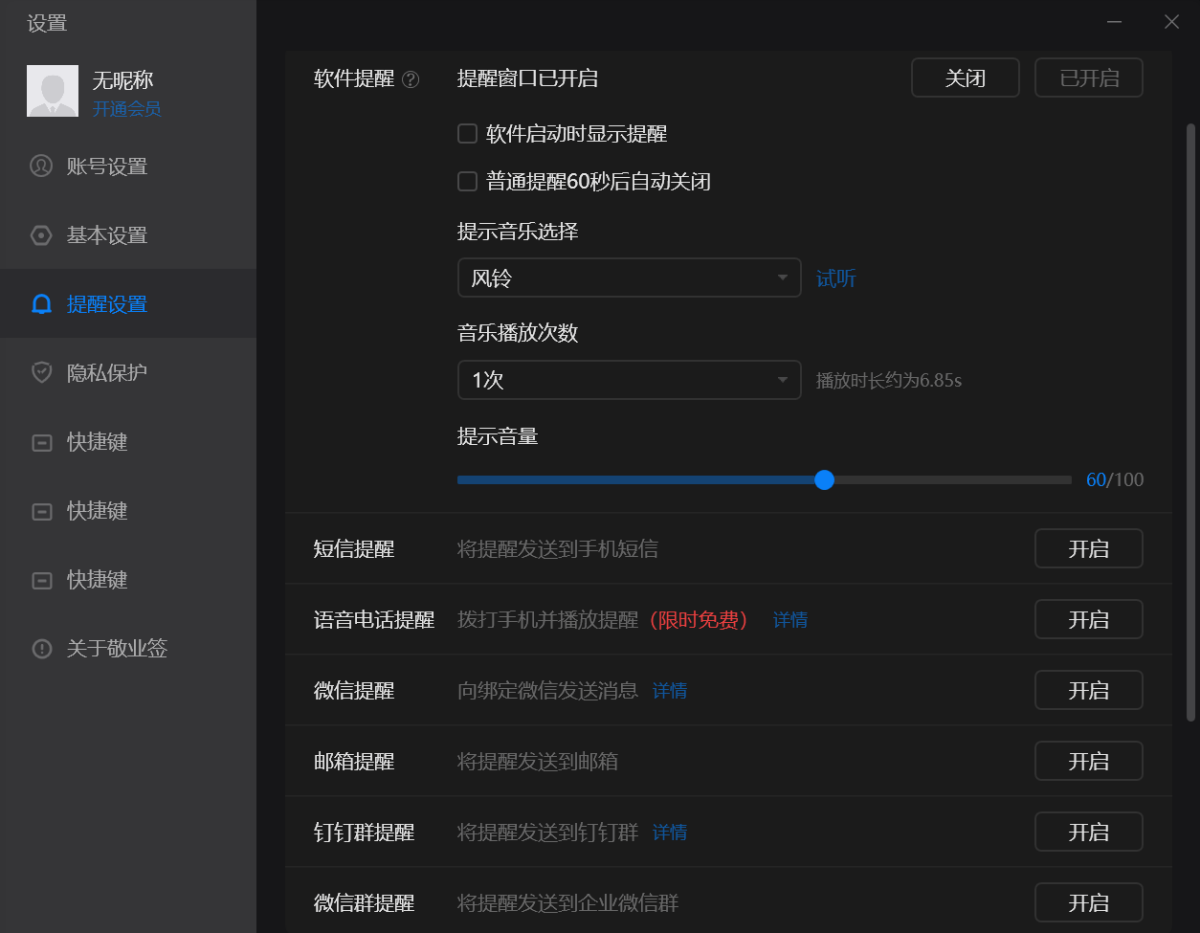Open the 提示音乐选择 dropdown showing 风铃
Viewport: 1200px width, 933px height.
click(x=629, y=278)
